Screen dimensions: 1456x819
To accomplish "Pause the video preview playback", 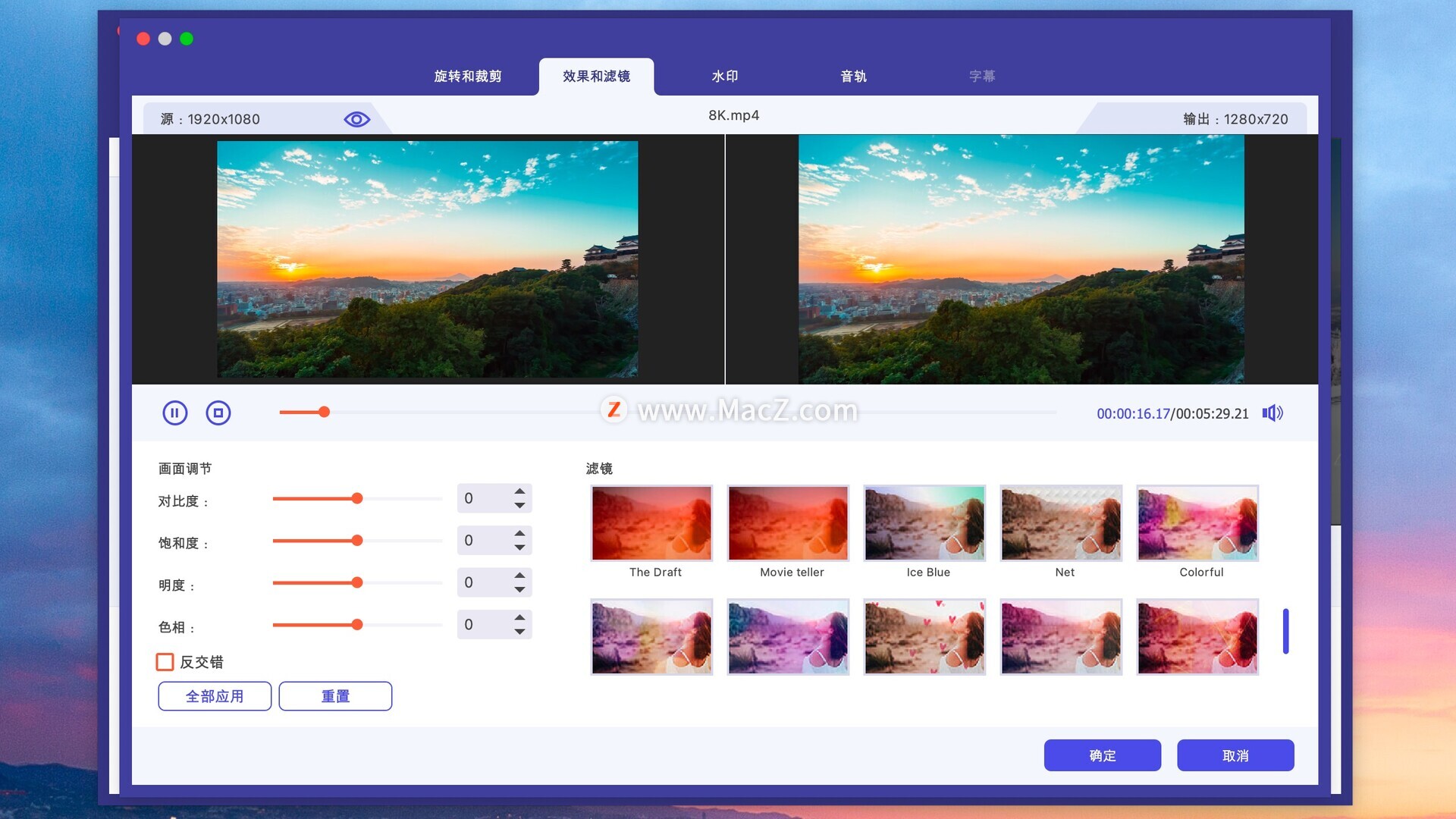I will coord(174,413).
